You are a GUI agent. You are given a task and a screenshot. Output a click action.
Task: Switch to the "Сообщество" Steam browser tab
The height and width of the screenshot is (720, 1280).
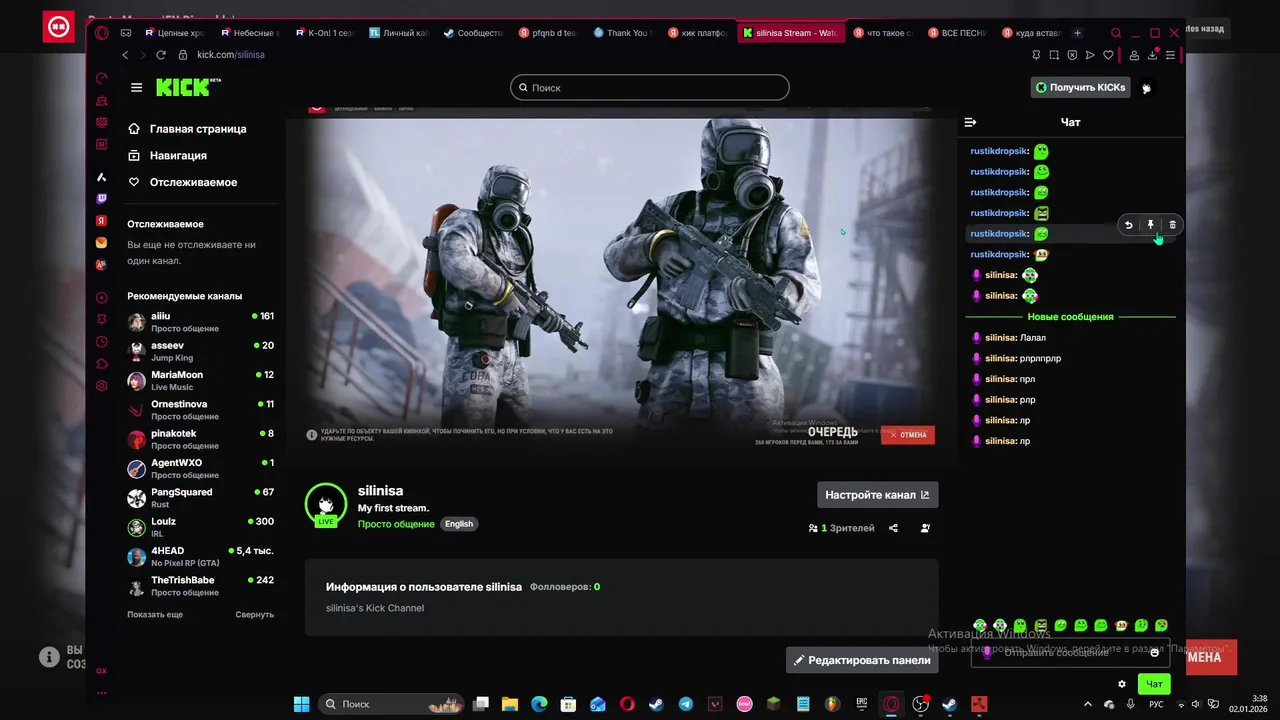click(473, 33)
